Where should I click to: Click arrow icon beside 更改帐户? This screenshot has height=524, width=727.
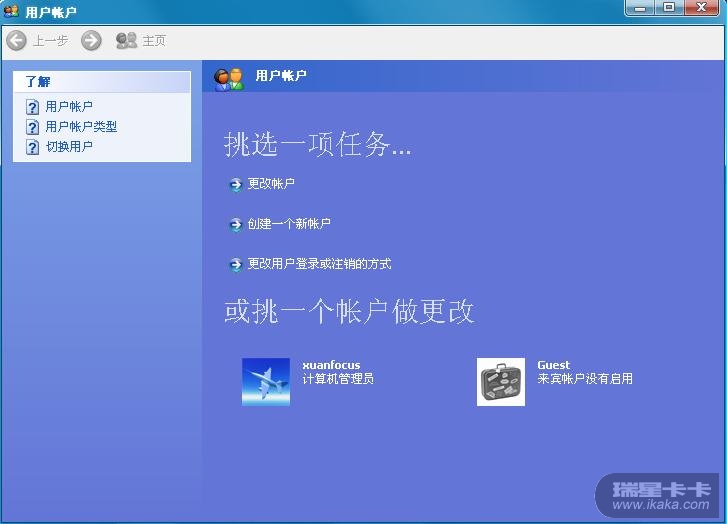(x=236, y=185)
